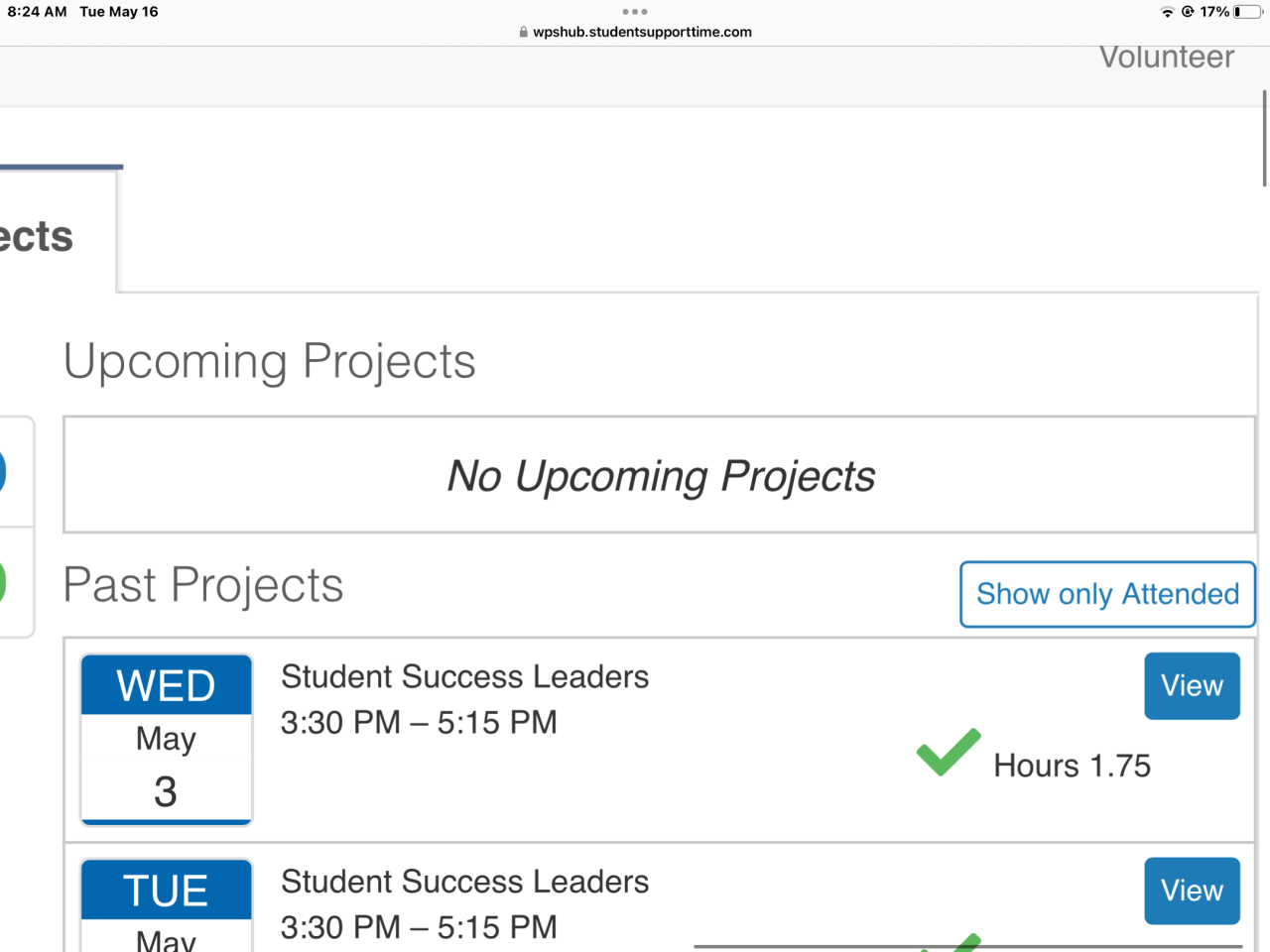Select the Projects tab
The image size is (1270, 952).
click(40, 236)
